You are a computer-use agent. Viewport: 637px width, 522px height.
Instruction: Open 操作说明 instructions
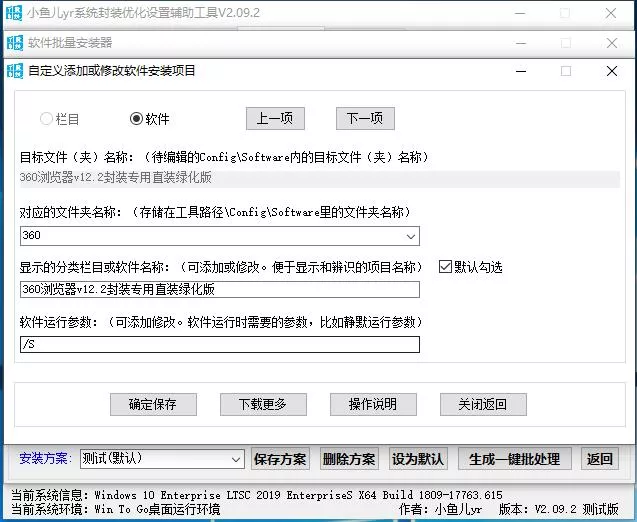(373, 404)
